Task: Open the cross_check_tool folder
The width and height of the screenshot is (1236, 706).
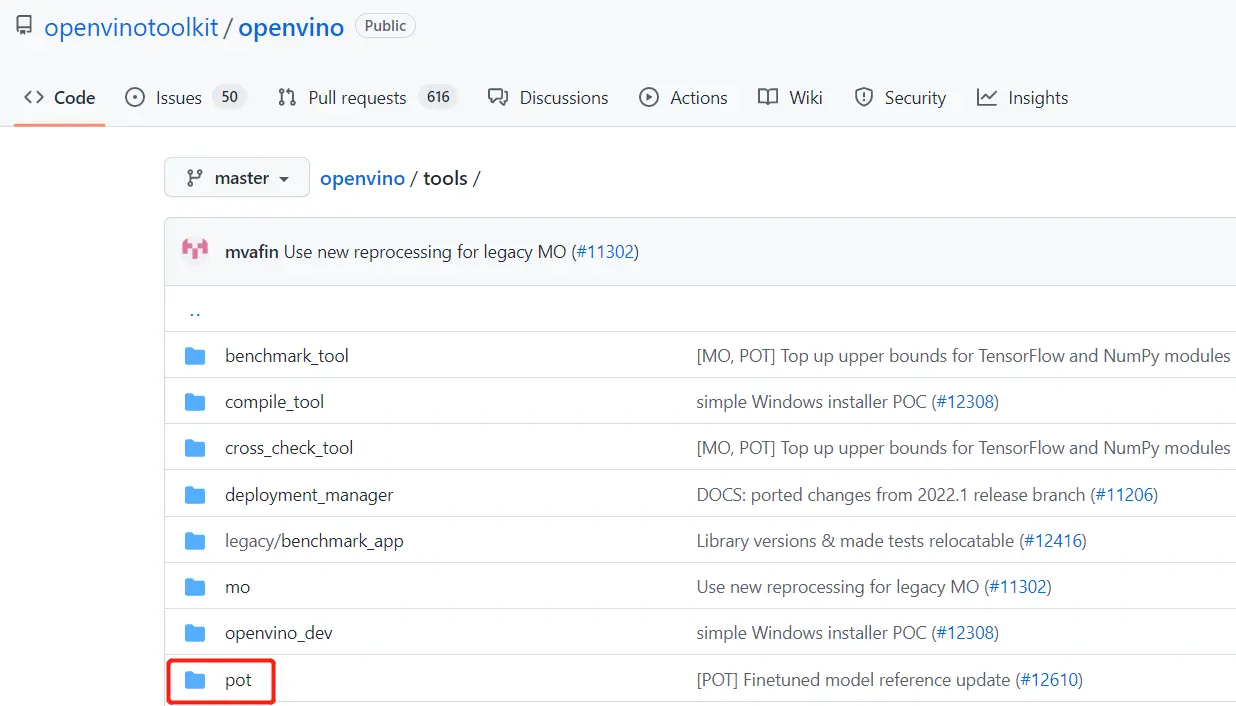Action: (289, 448)
